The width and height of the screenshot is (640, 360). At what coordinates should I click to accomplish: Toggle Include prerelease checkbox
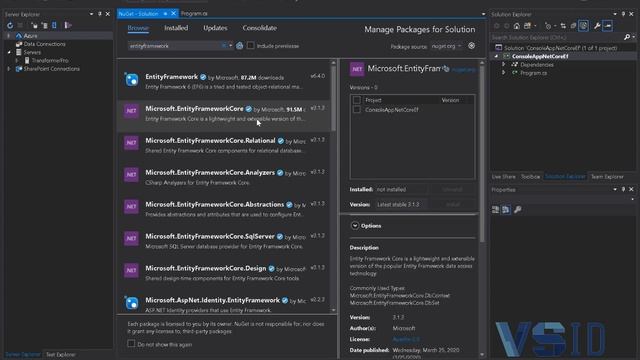pos(251,46)
